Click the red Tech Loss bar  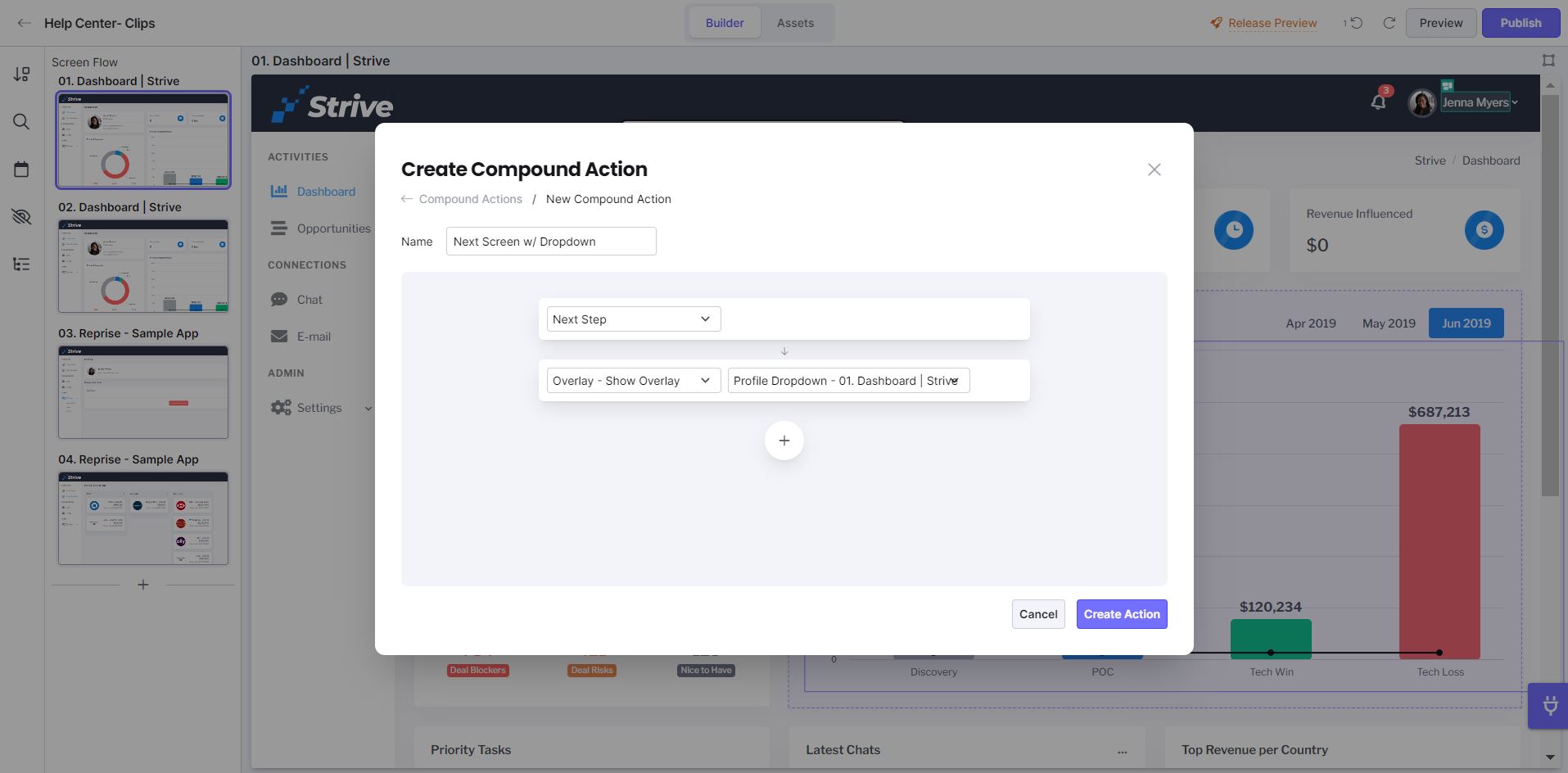click(x=1439, y=541)
